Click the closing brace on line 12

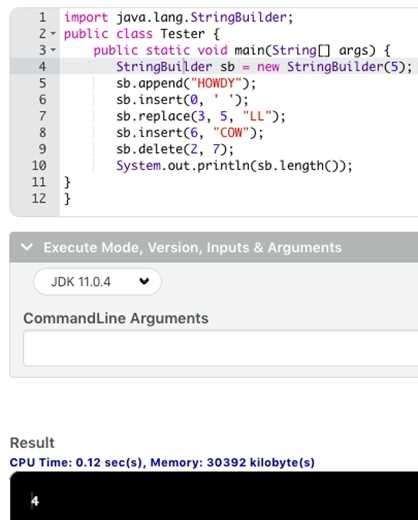[x=67, y=199]
